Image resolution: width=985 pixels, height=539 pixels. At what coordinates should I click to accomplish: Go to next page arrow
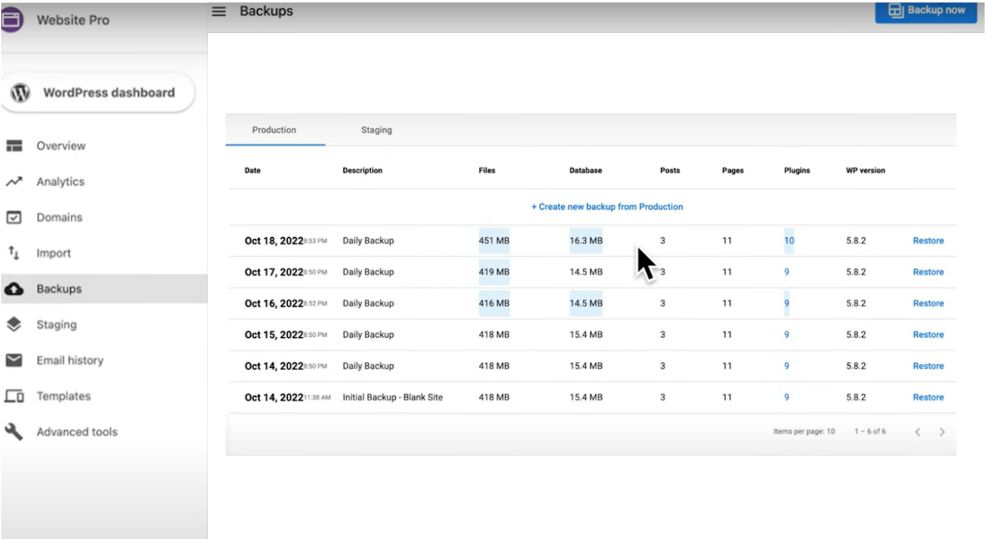pos(942,432)
